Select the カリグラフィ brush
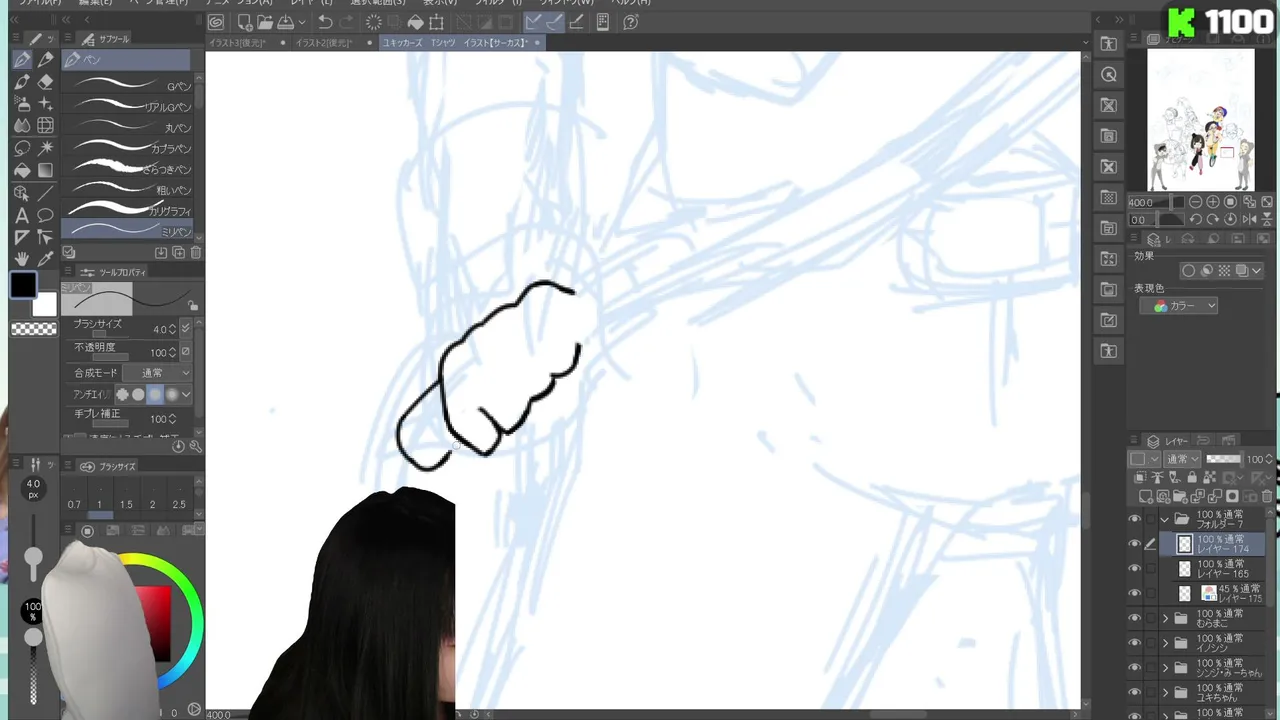The height and width of the screenshot is (720, 1280). click(127, 210)
